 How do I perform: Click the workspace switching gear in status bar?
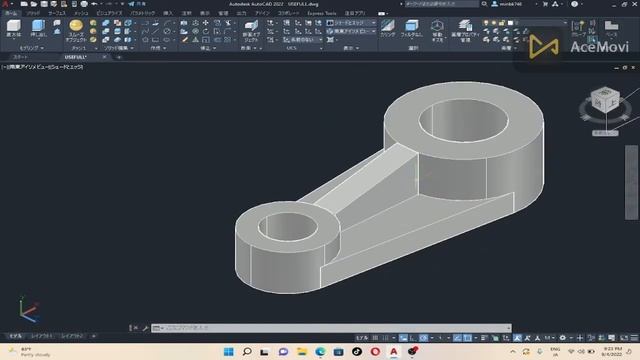[x=562, y=338]
